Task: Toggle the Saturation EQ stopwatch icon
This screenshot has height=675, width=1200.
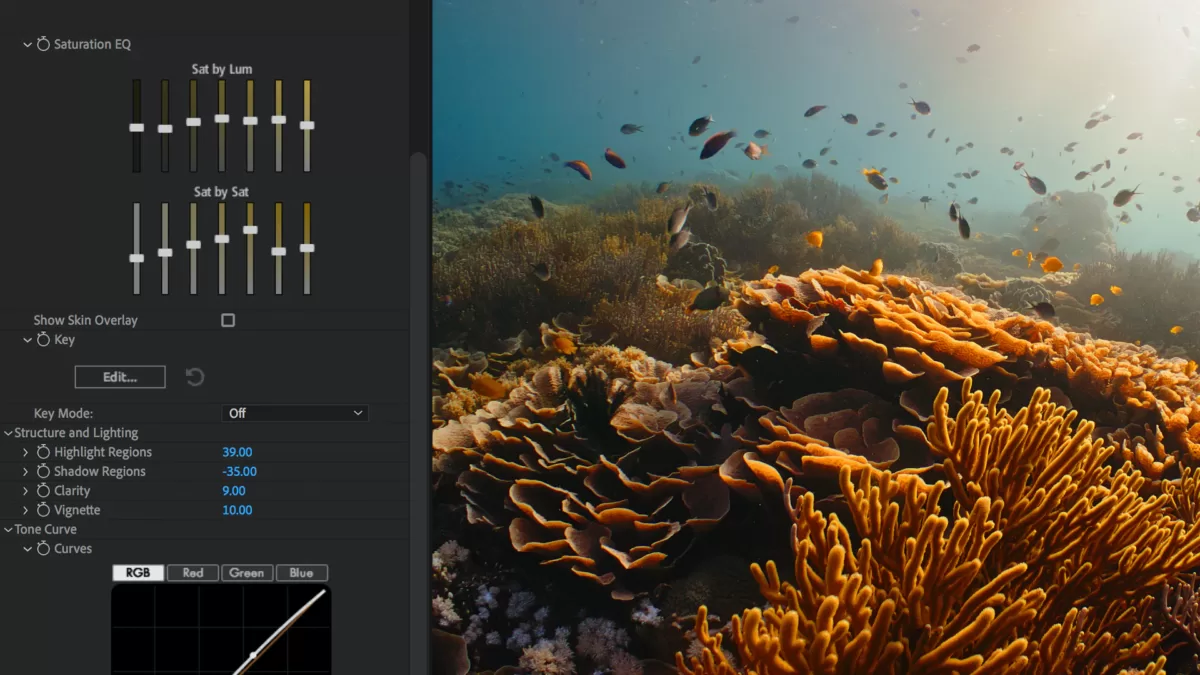Action: [43, 45]
